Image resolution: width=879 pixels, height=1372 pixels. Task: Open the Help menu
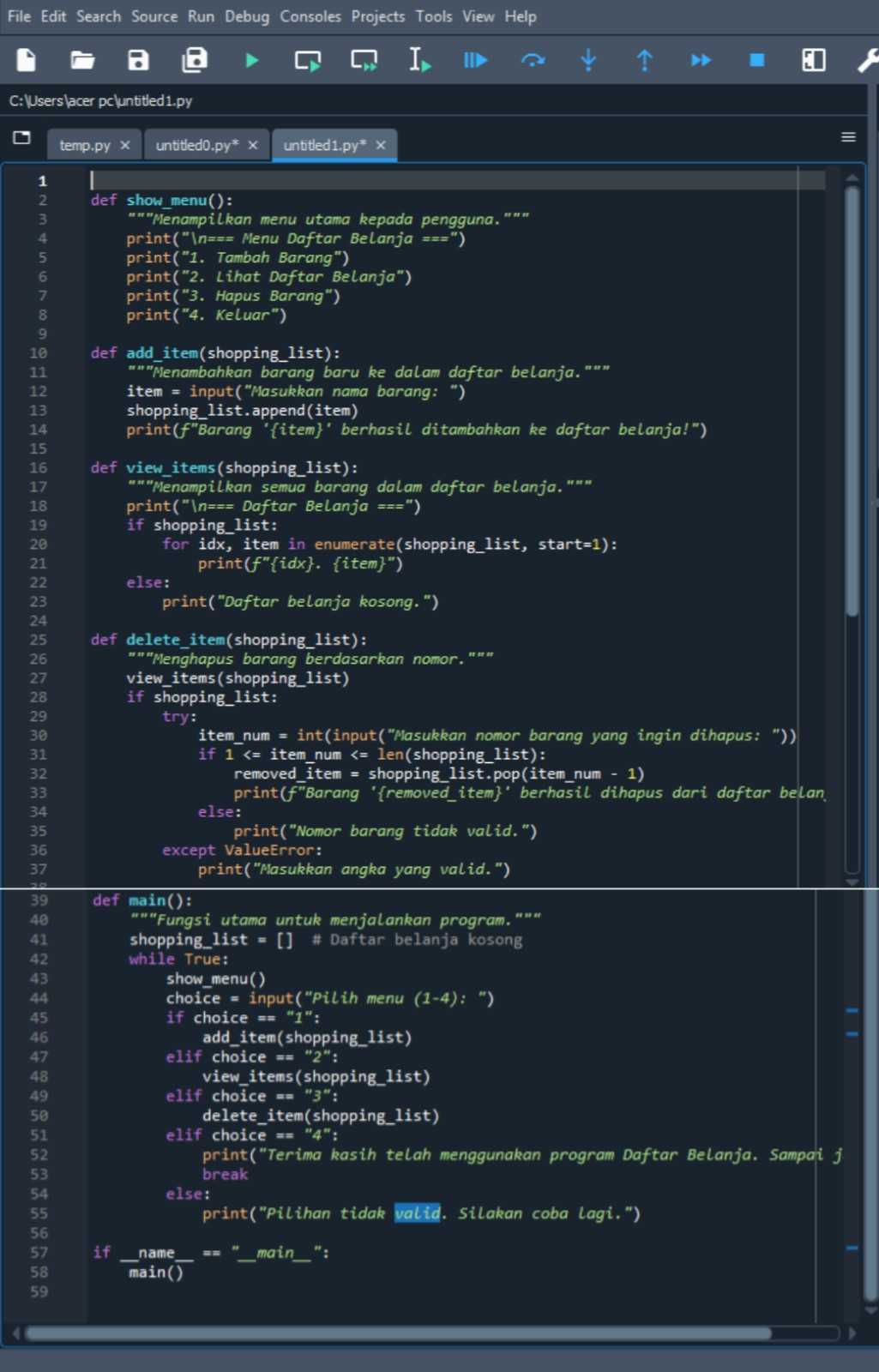(x=521, y=16)
